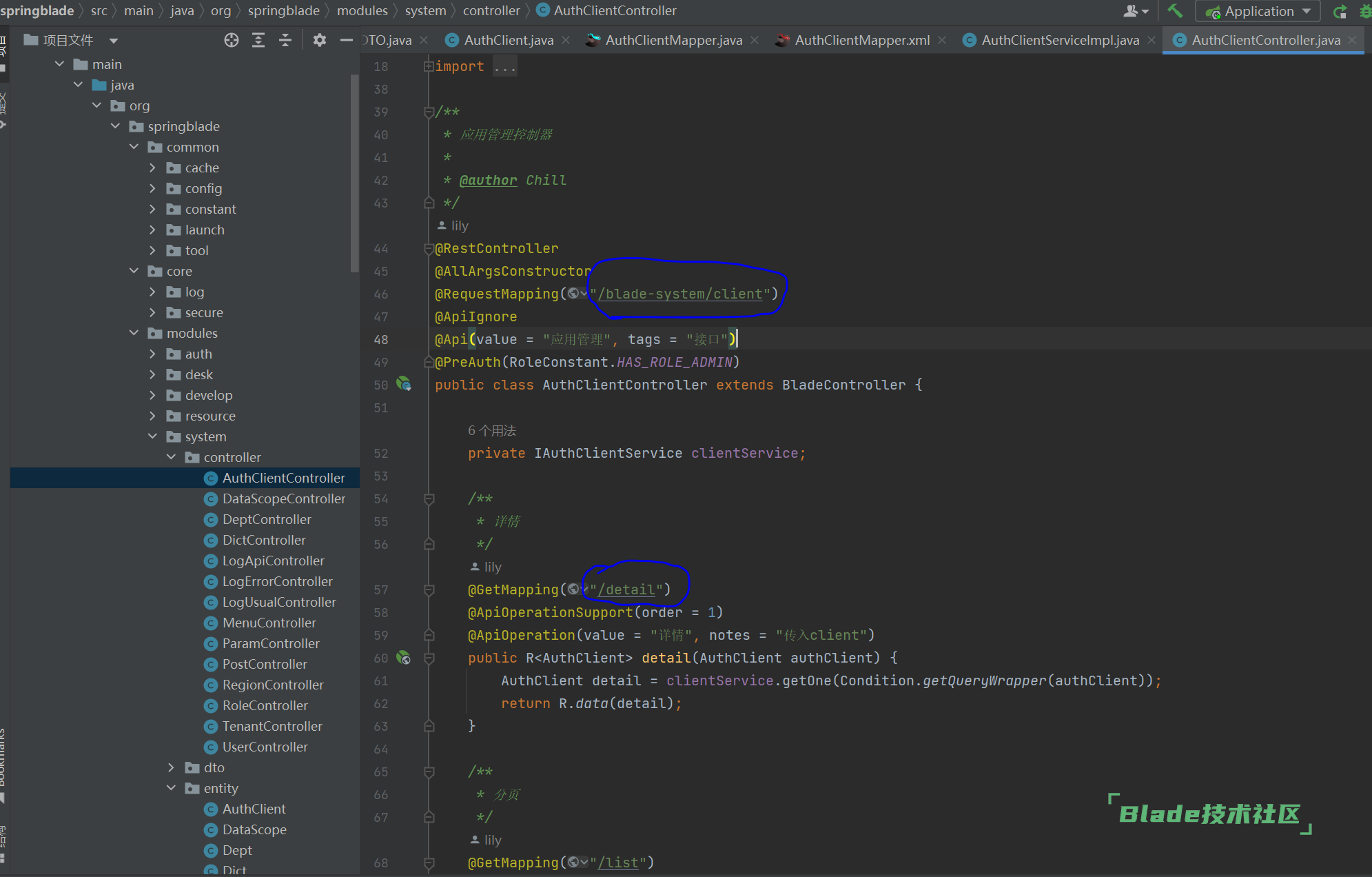Click the /detail mapping link

point(626,589)
